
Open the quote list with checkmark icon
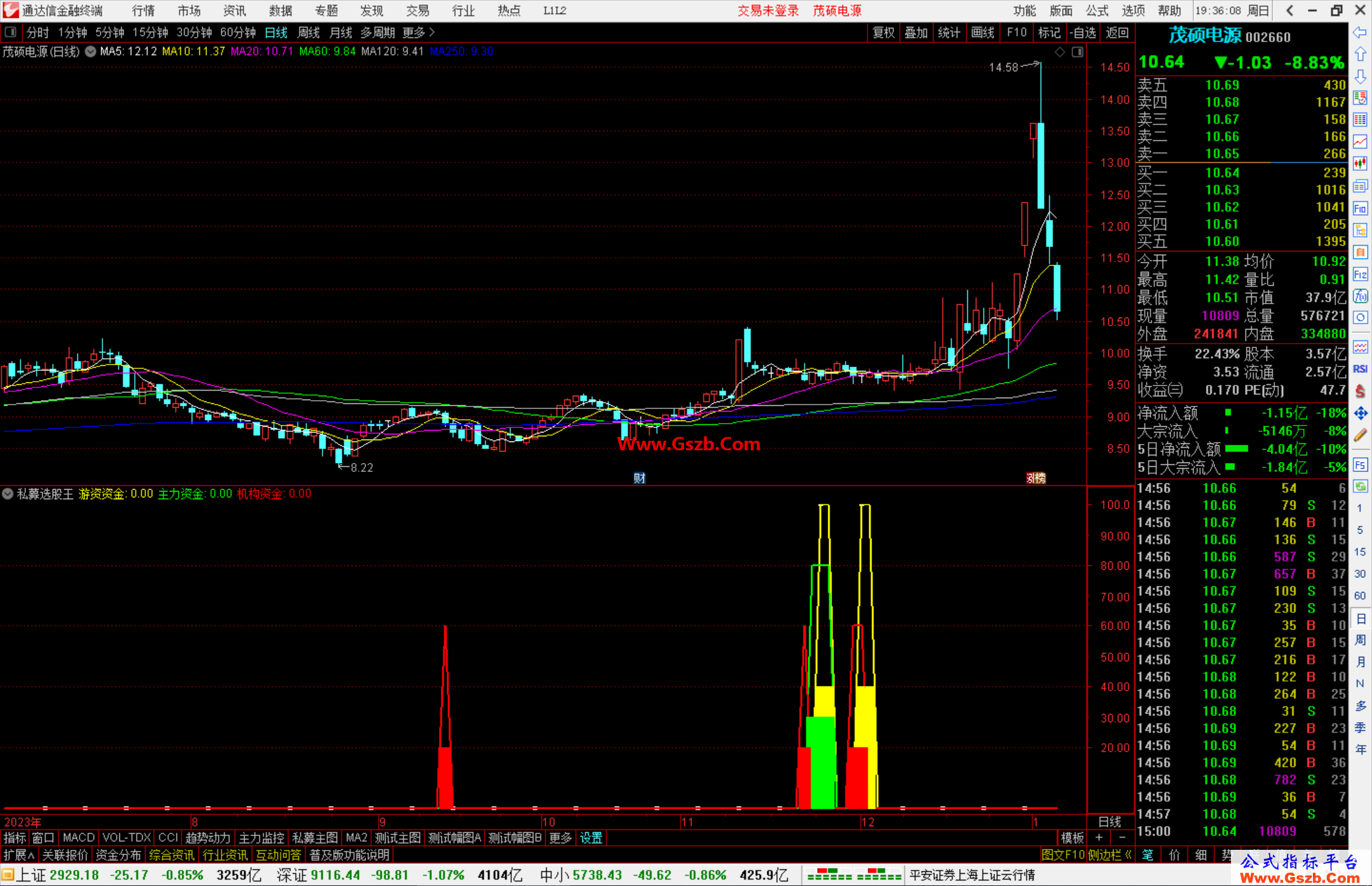click(1360, 98)
